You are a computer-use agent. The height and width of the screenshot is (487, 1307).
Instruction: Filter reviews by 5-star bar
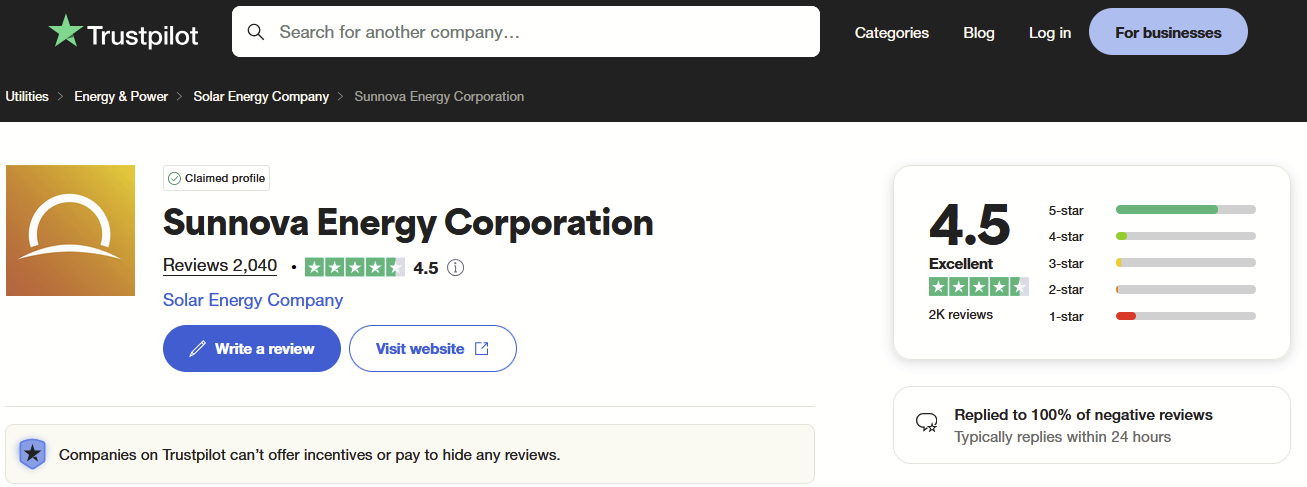pos(1185,210)
